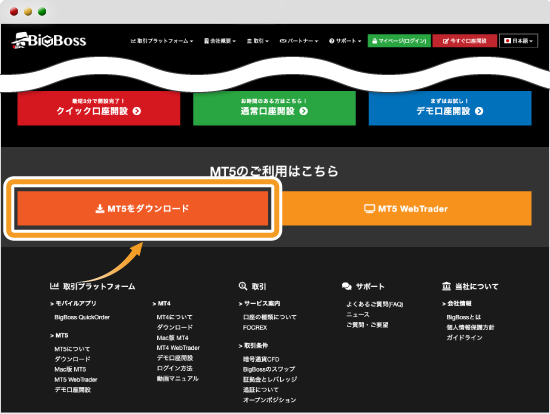Expand the パートナー navigation dropdown
550x414 pixels.
299,41
